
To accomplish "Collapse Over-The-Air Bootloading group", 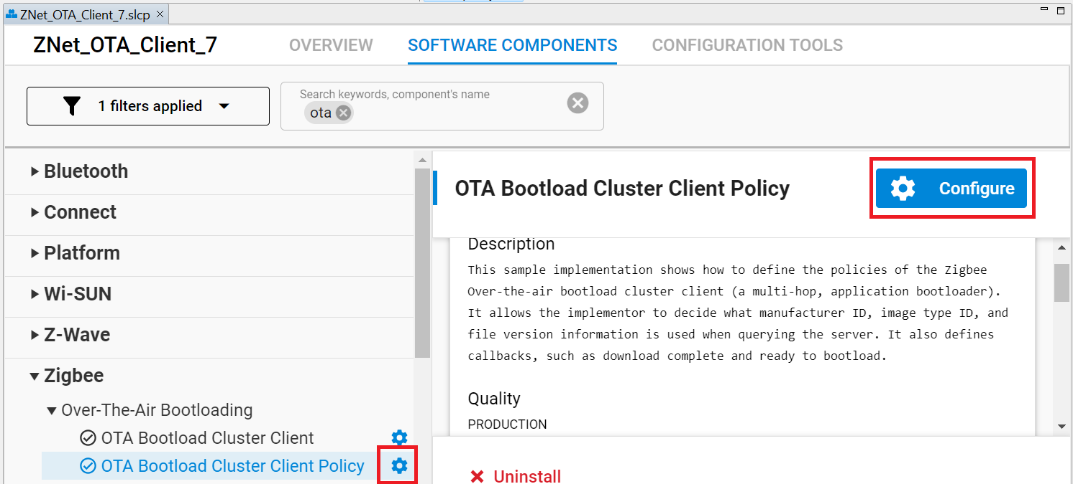I will pos(52,410).
